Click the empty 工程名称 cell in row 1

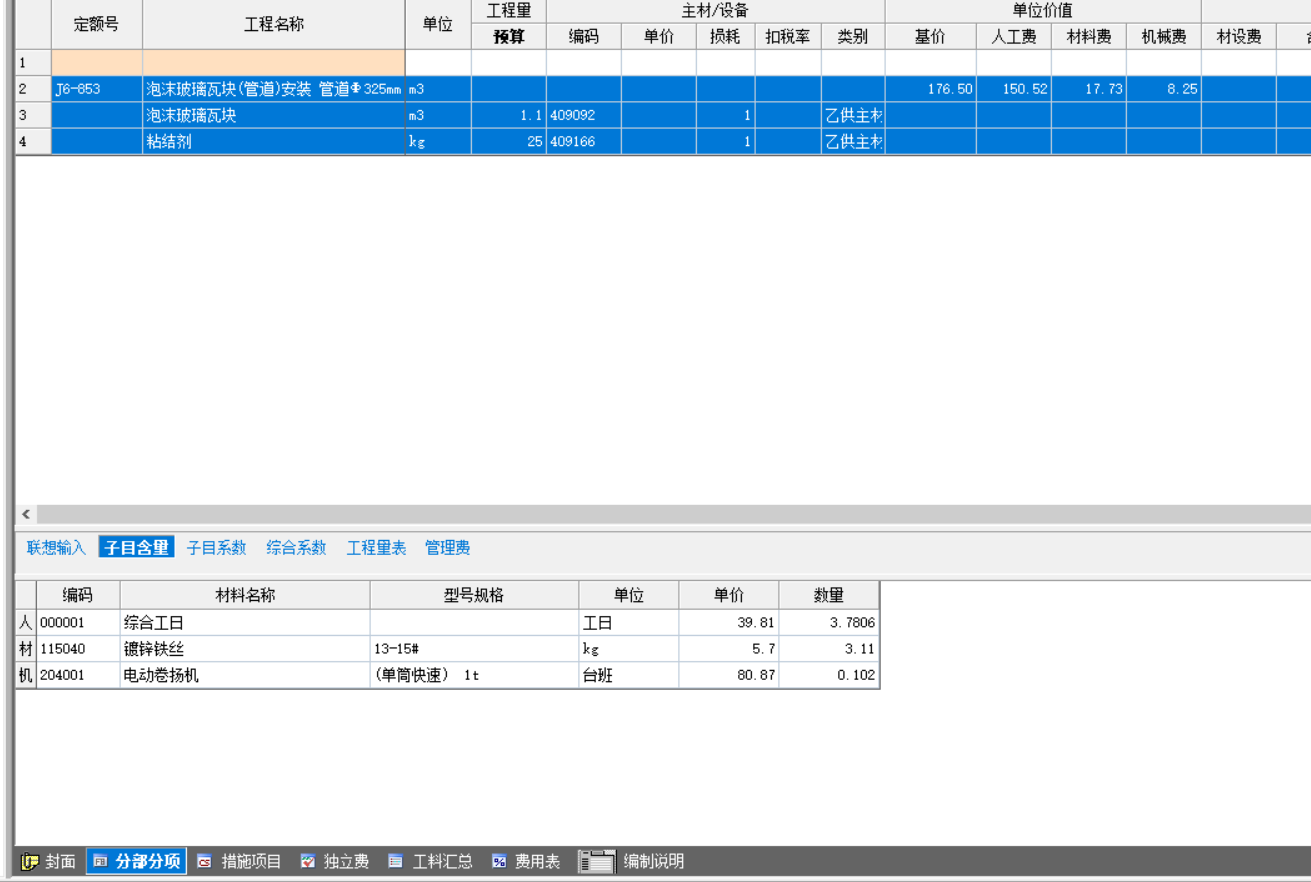point(274,62)
